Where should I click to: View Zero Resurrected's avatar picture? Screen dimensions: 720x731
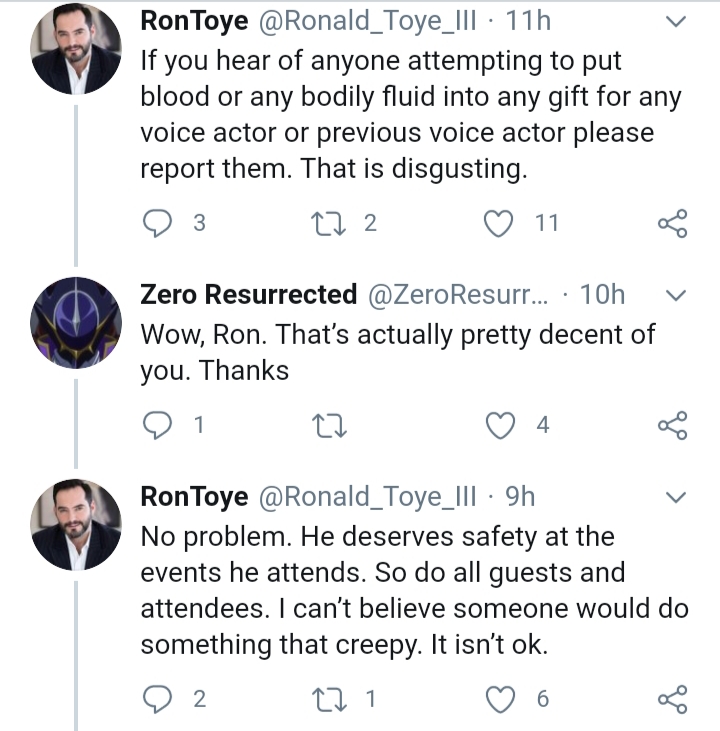(76, 323)
